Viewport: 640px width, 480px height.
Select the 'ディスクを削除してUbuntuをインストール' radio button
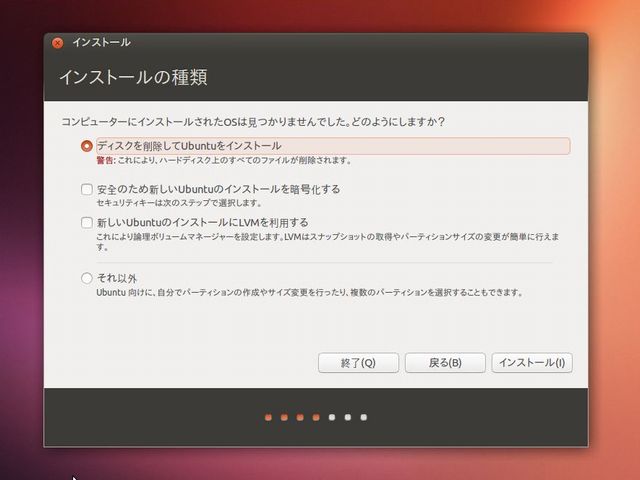point(87,146)
